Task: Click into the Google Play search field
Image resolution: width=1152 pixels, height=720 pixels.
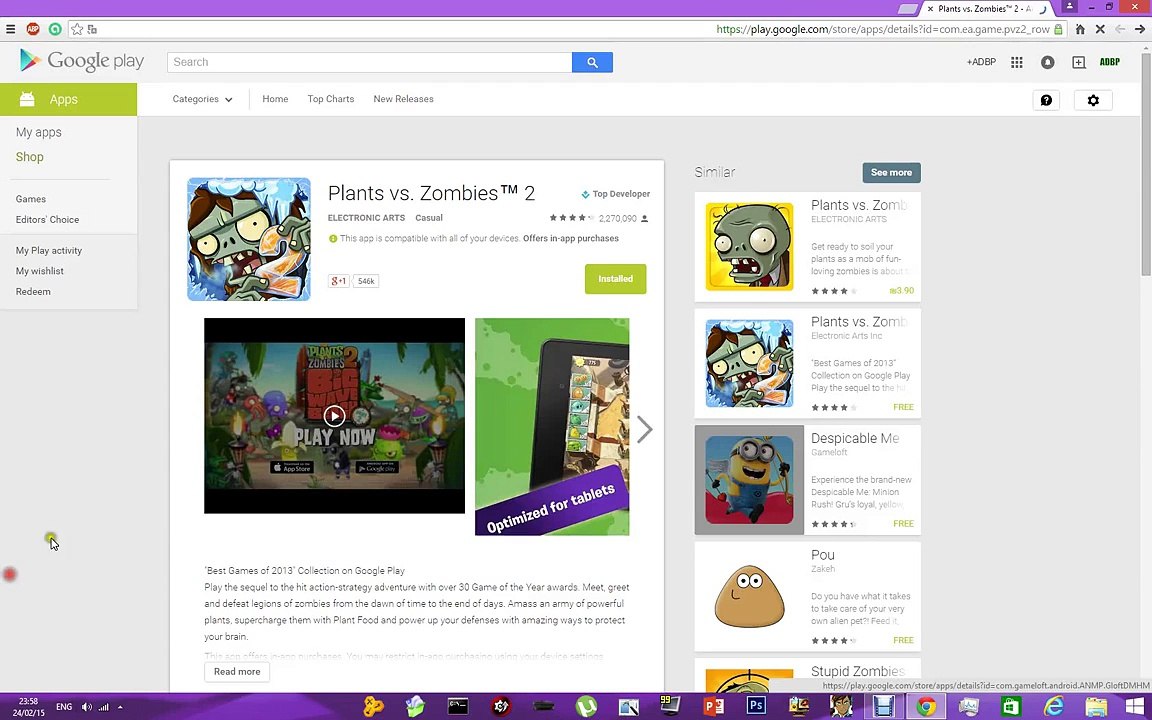Action: (x=370, y=62)
